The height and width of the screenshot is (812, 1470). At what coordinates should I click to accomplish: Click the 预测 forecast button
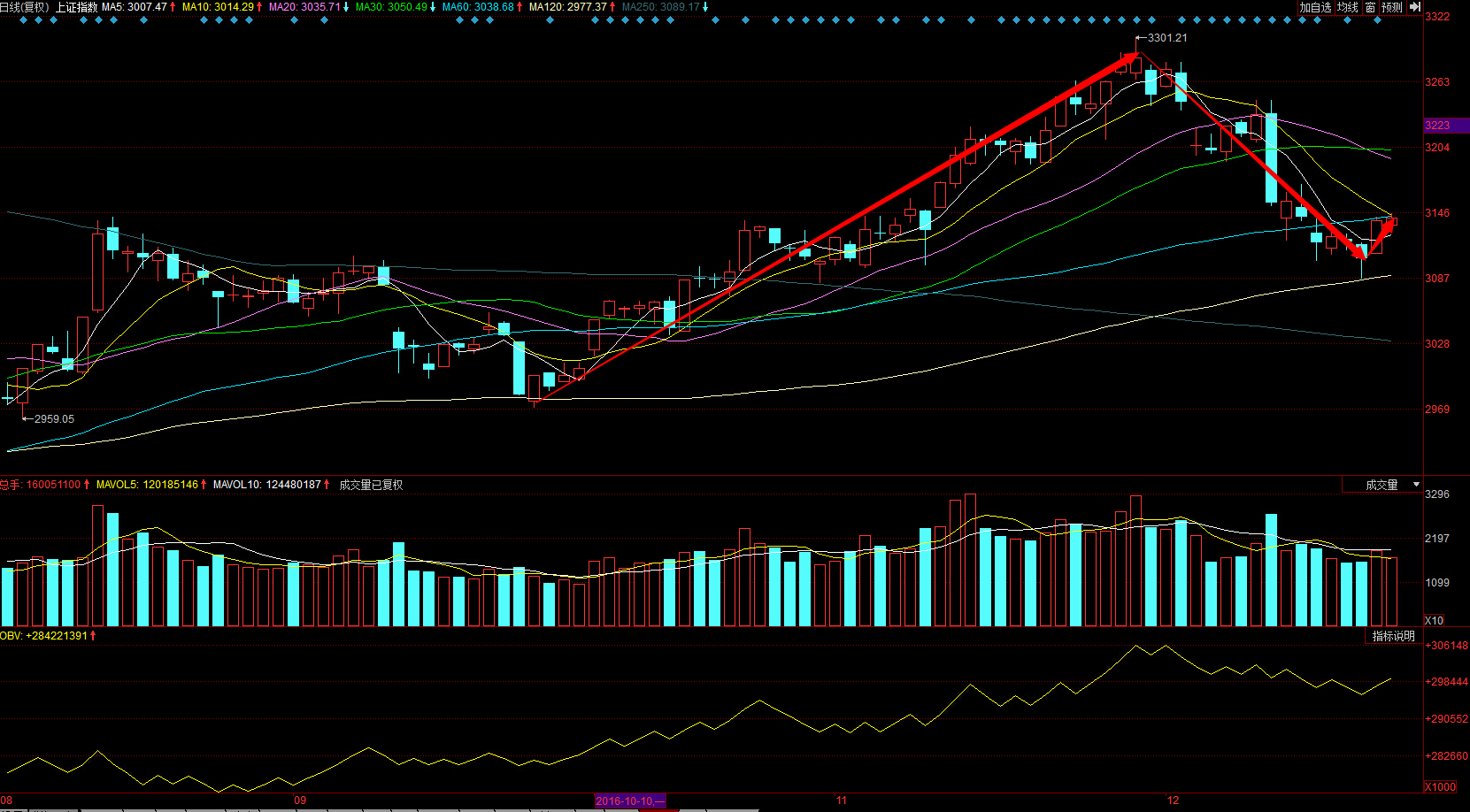click(1392, 7)
